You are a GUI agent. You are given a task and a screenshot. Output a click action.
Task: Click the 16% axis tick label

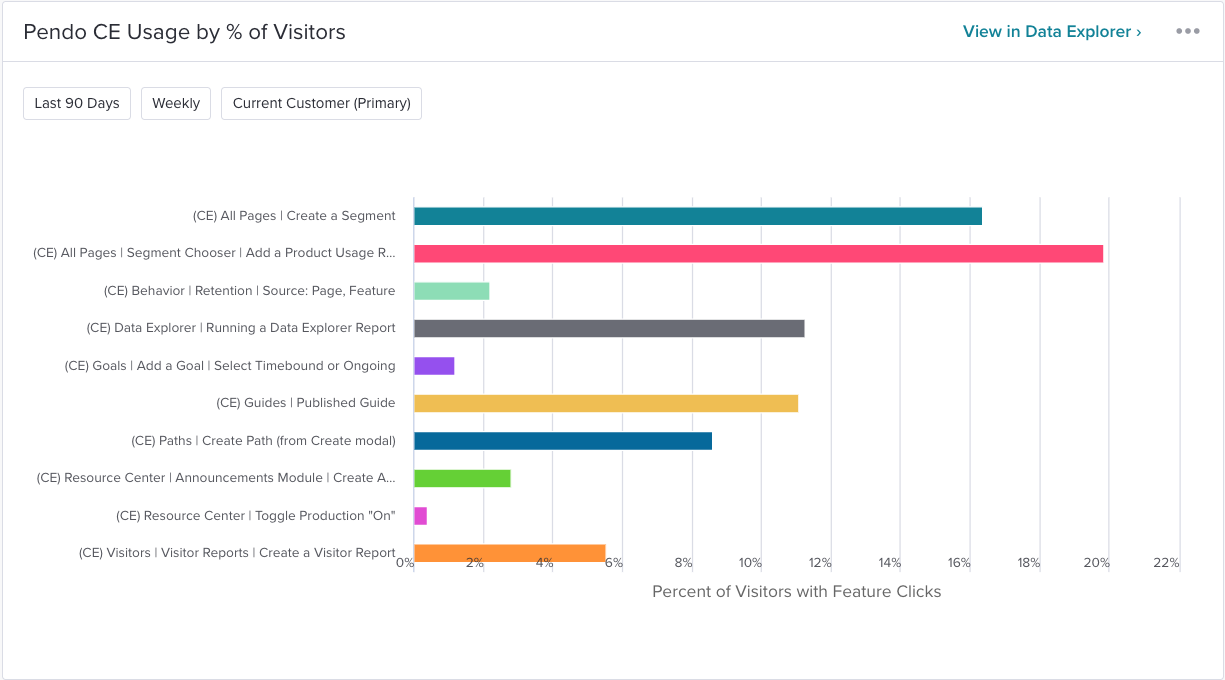(x=959, y=563)
